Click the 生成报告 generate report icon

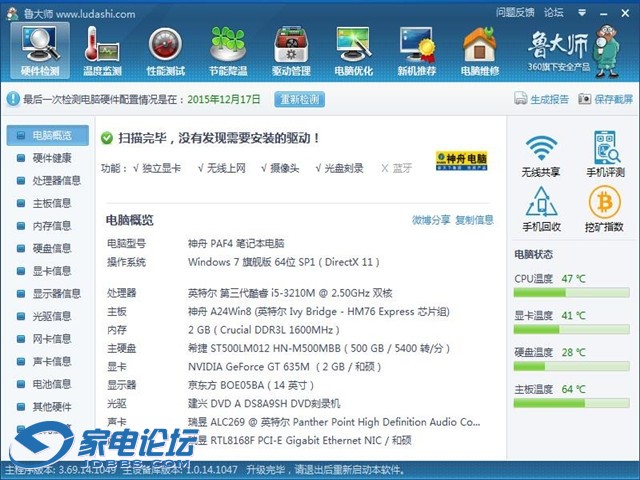pos(520,98)
